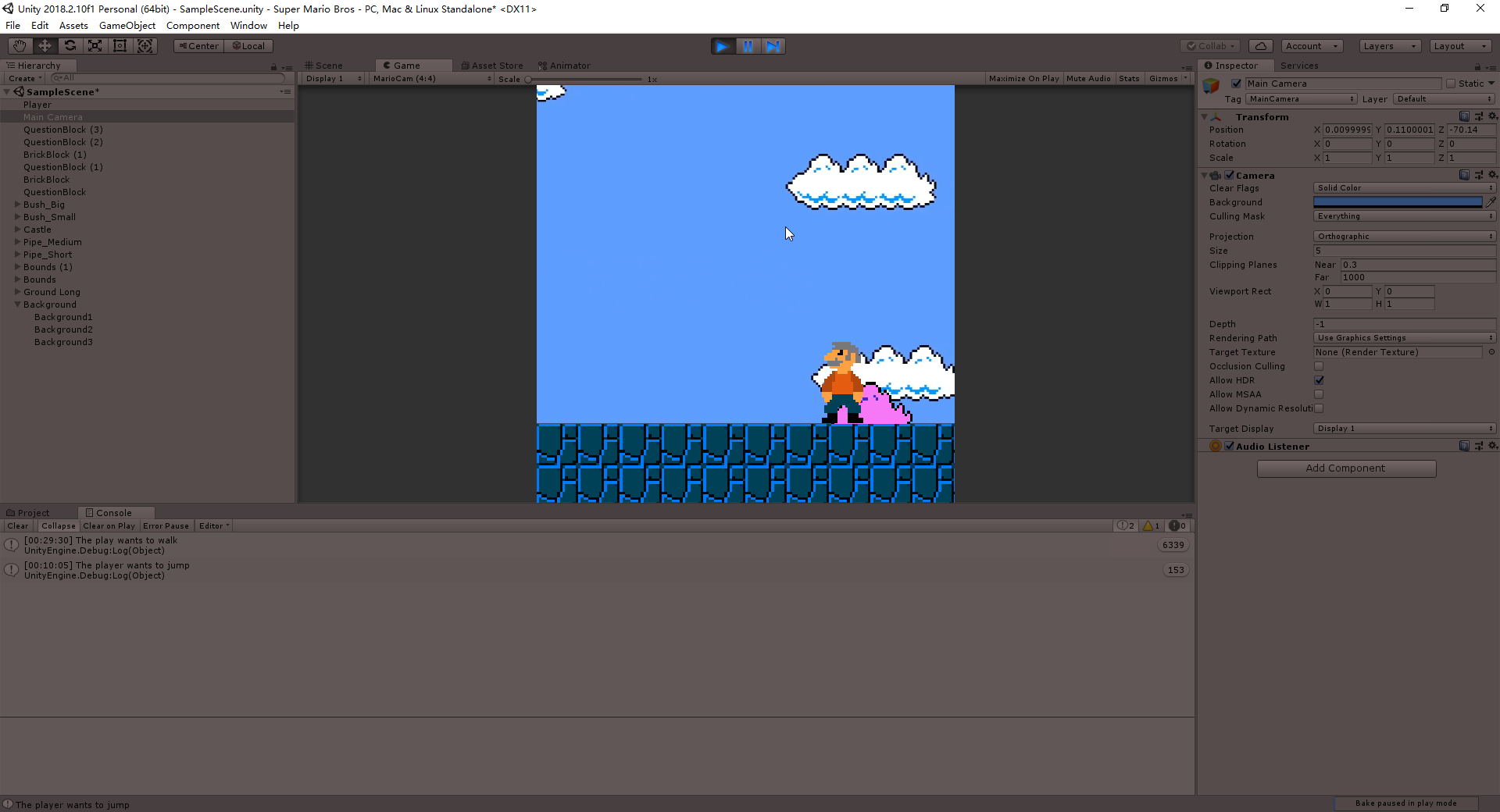Toggle the Static checkbox

click(x=1451, y=84)
